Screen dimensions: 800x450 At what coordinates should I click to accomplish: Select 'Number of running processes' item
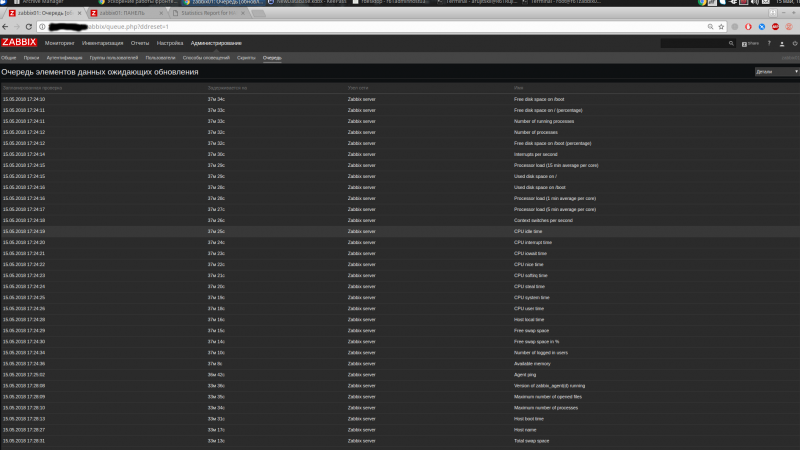point(544,121)
